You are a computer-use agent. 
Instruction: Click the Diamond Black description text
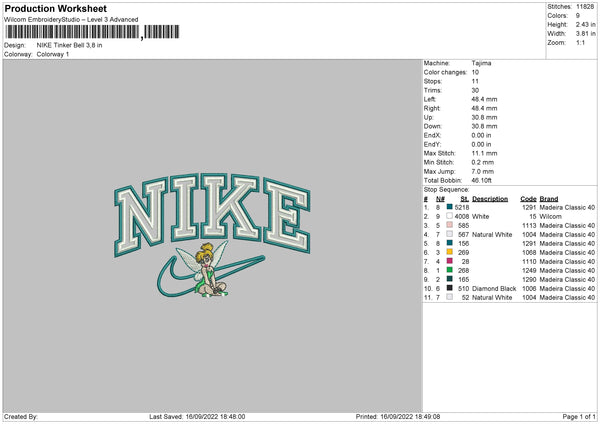point(494,289)
